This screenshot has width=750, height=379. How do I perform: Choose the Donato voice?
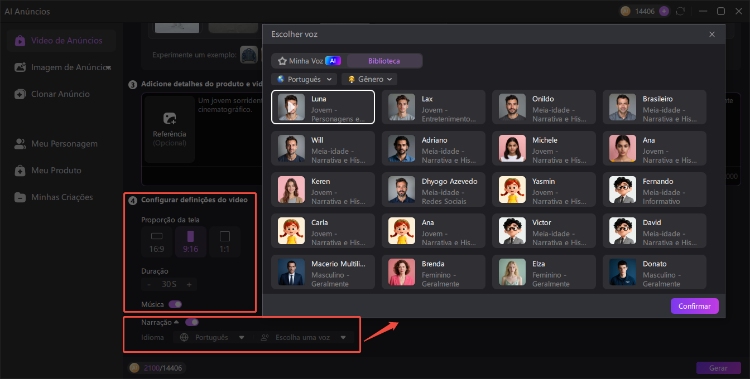click(654, 272)
